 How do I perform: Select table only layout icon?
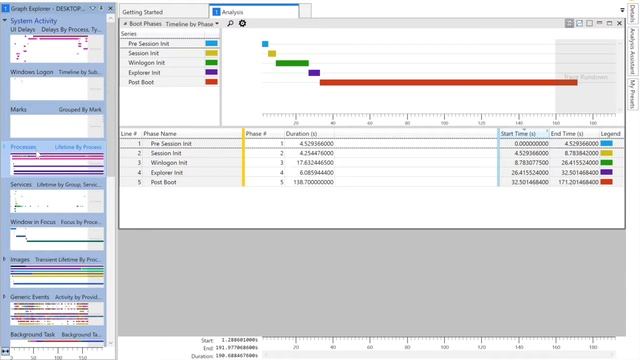pyautogui.click(x=589, y=23)
